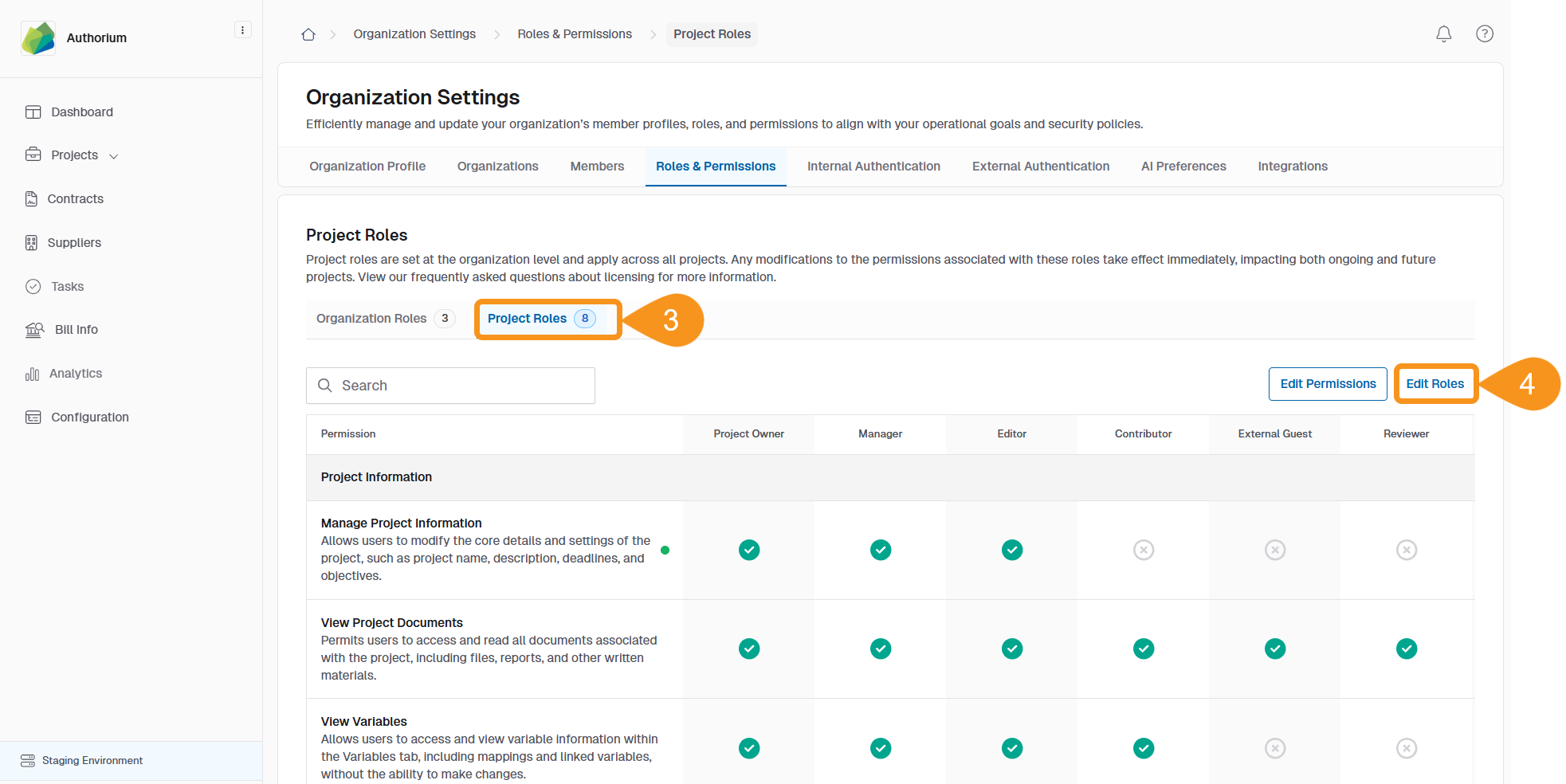
Task: Open the Authorium three-dot options menu
Action: pos(242,29)
